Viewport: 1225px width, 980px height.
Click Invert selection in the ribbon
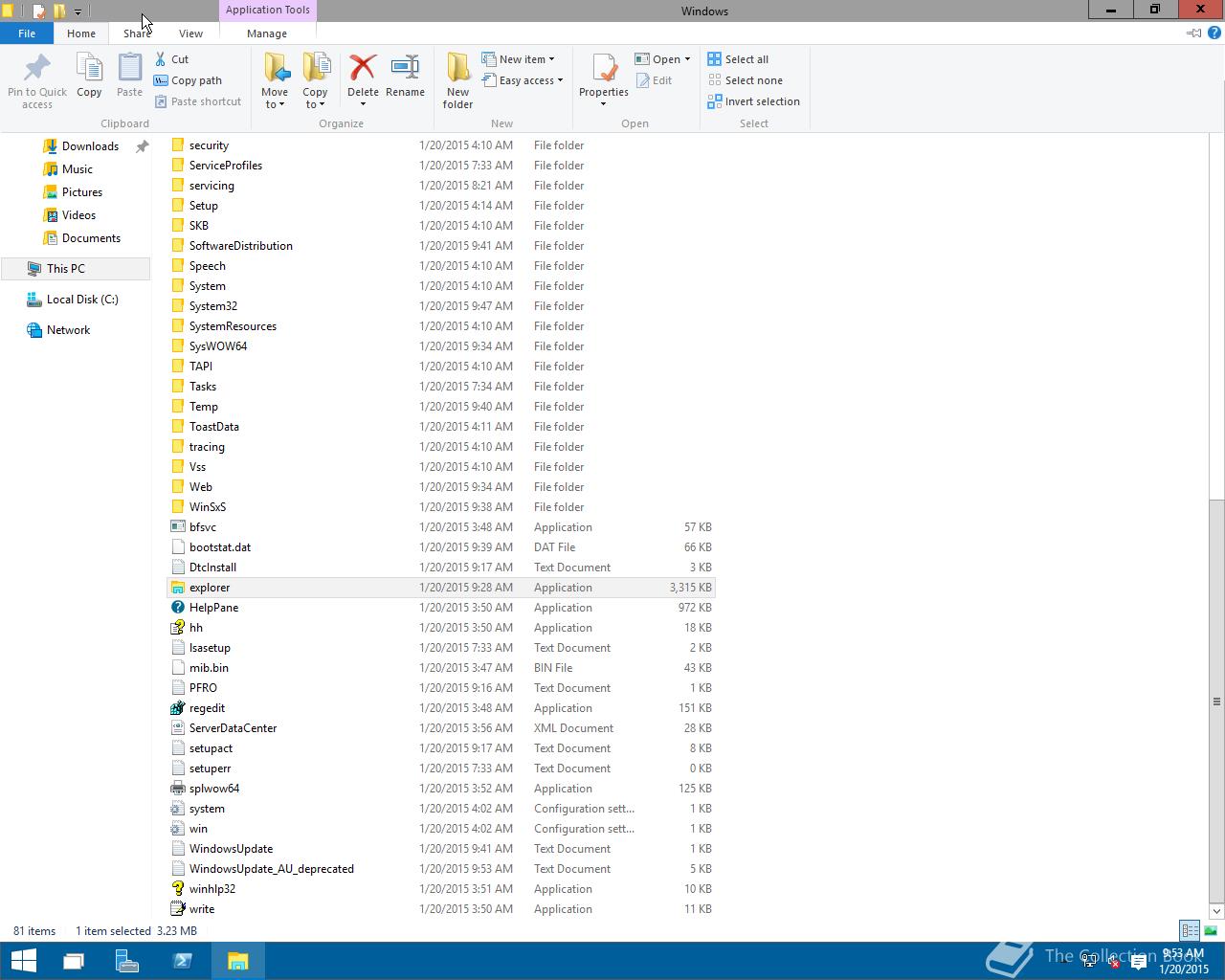coord(754,101)
